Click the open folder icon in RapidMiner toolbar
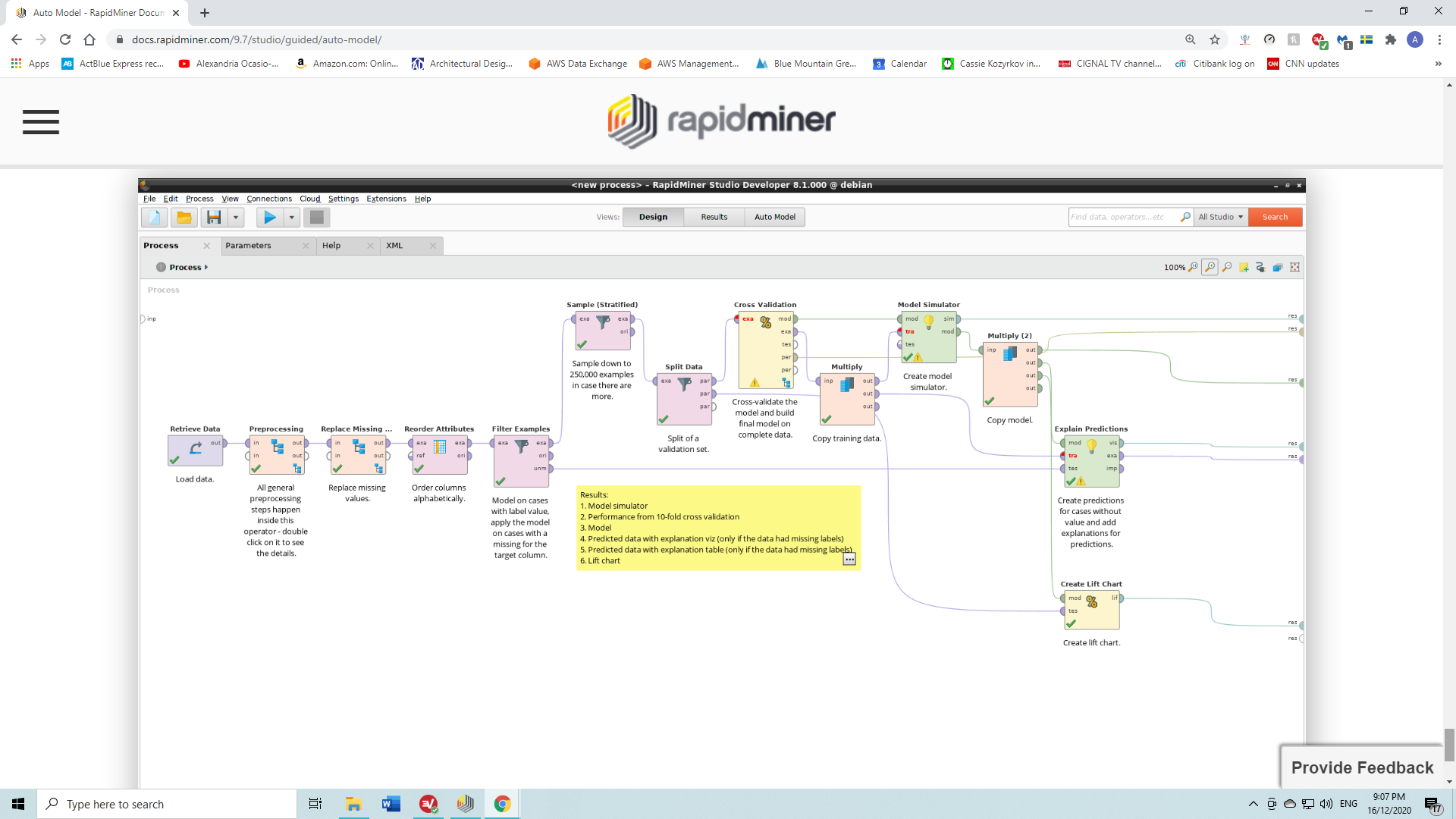The image size is (1456, 819). pyautogui.click(x=184, y=218)
